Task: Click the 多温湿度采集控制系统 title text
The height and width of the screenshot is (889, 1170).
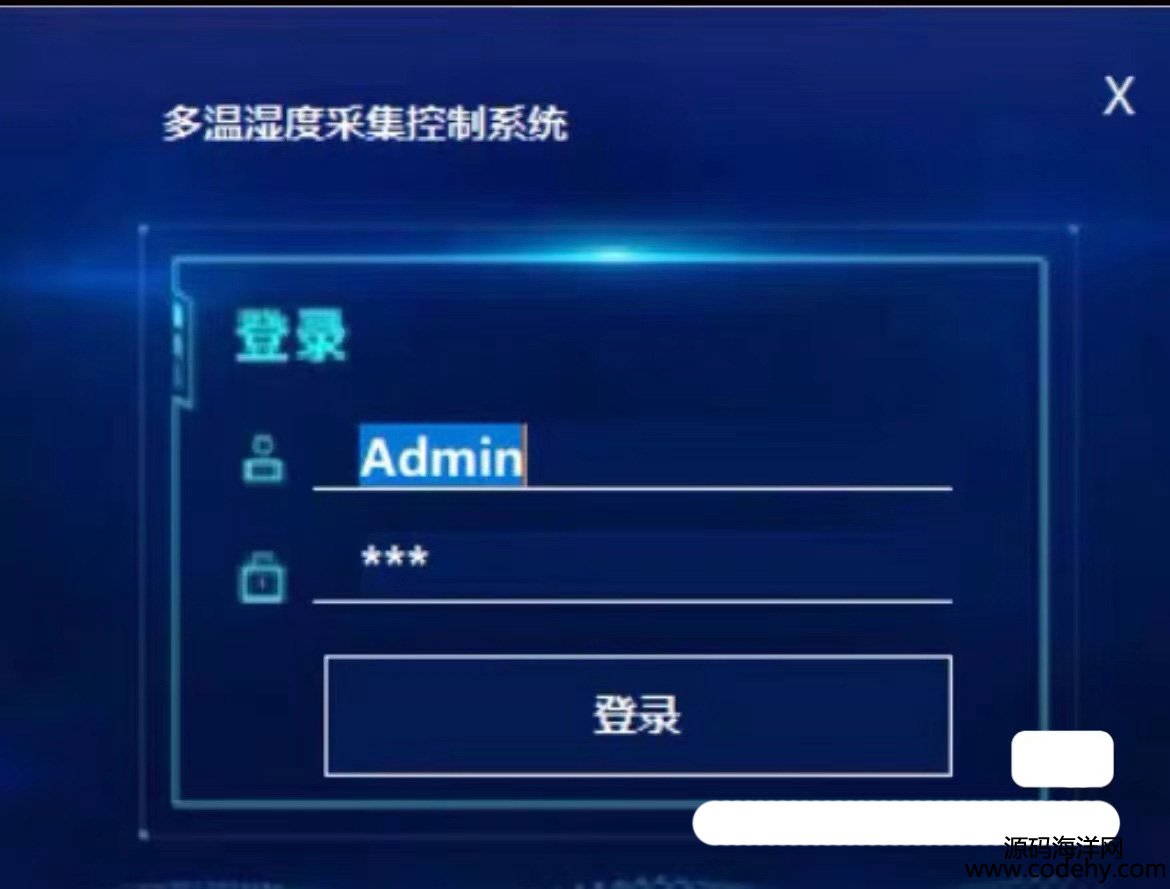Action: 366,124
